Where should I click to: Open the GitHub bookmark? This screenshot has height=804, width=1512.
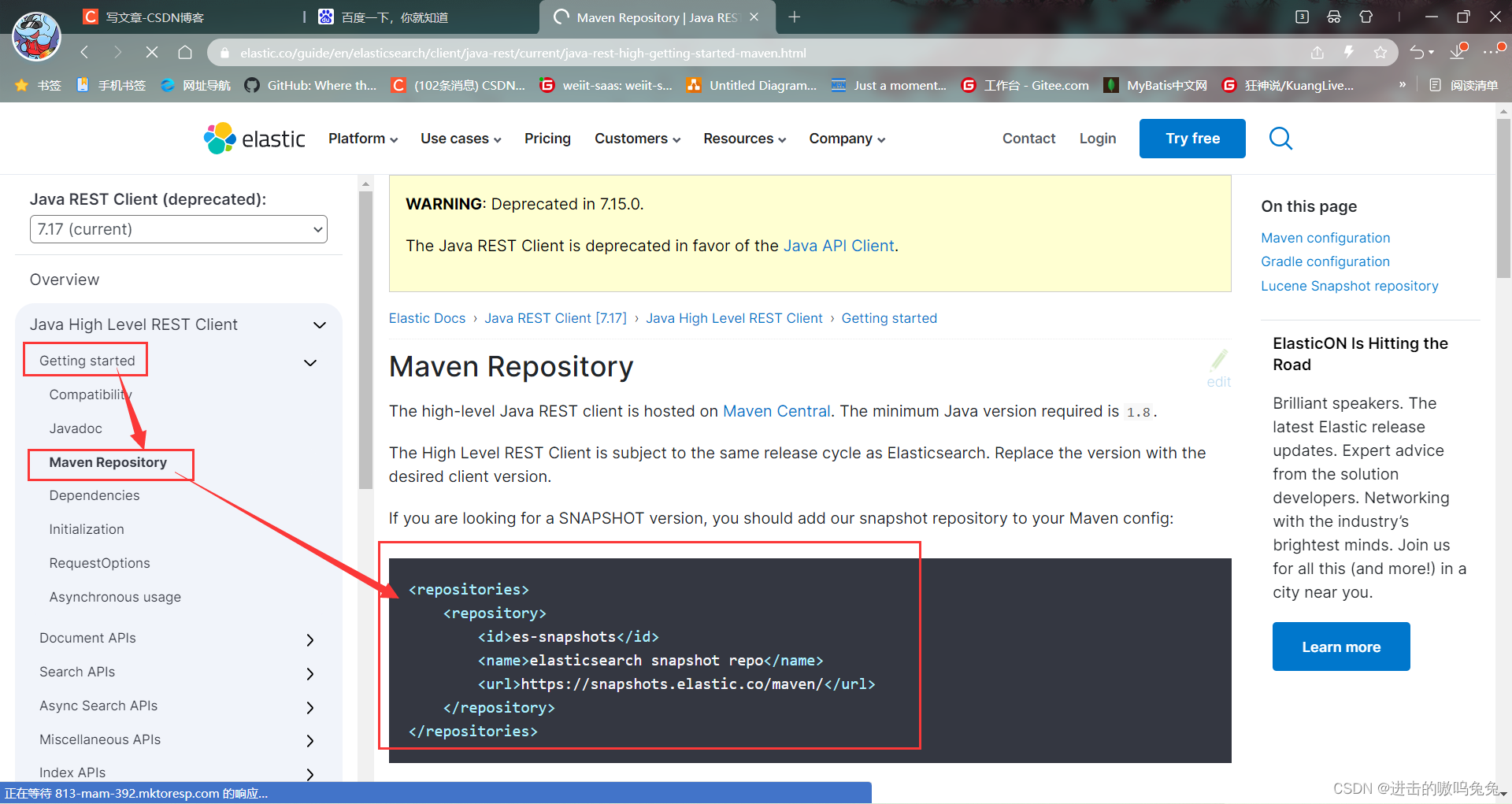tap(310, 85)
